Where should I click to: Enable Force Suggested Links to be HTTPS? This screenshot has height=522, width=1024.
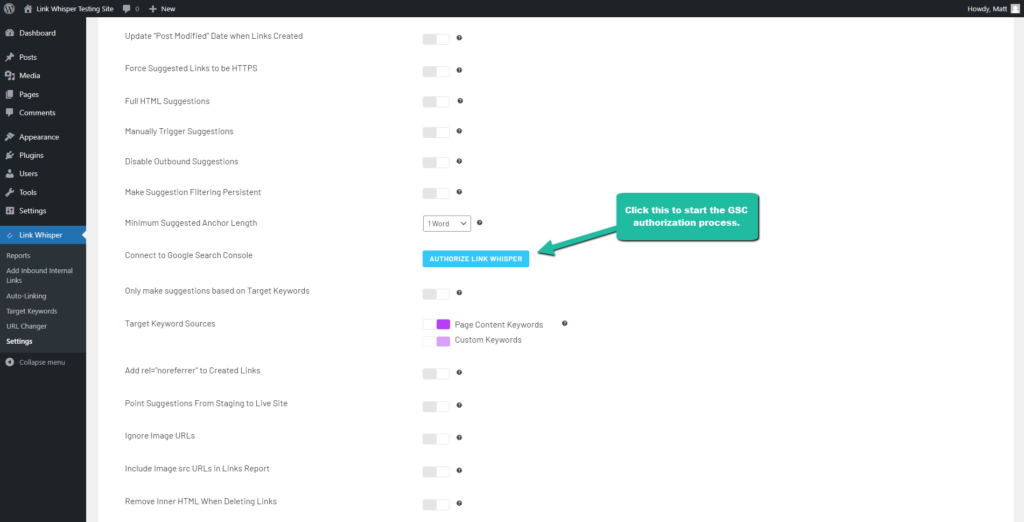click(436, 71)
